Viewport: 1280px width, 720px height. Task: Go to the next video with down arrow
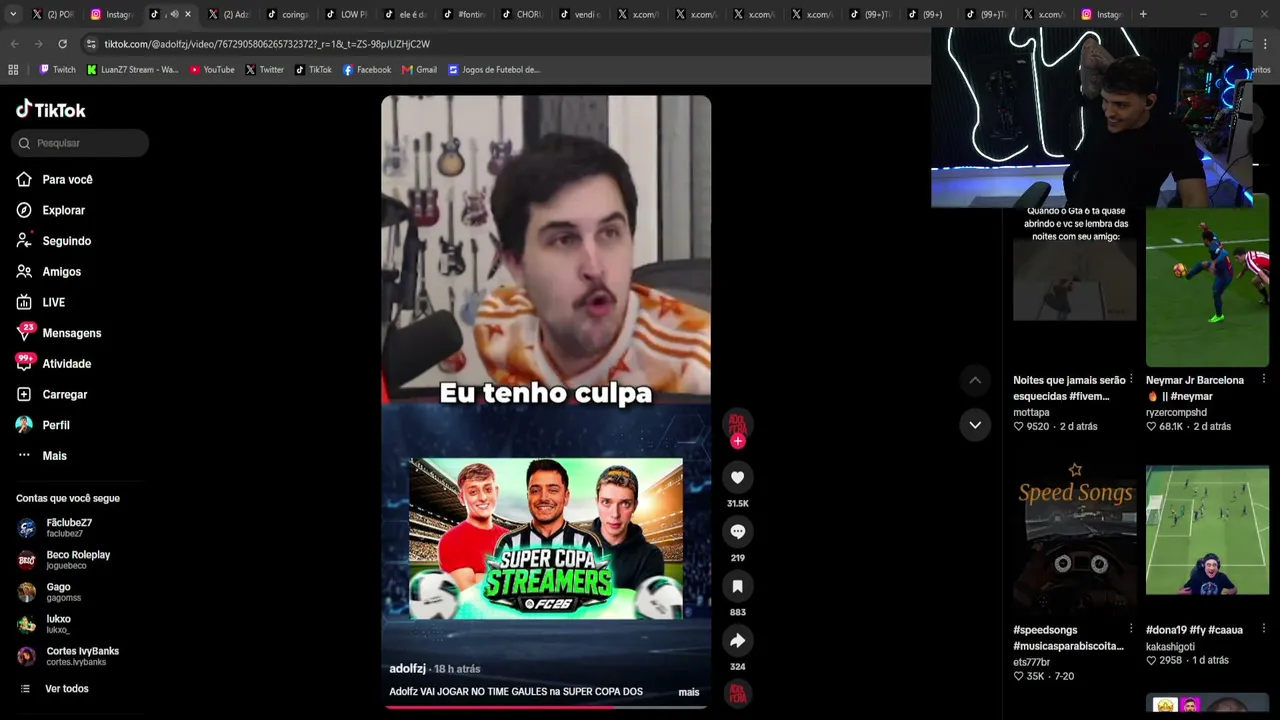975,425
